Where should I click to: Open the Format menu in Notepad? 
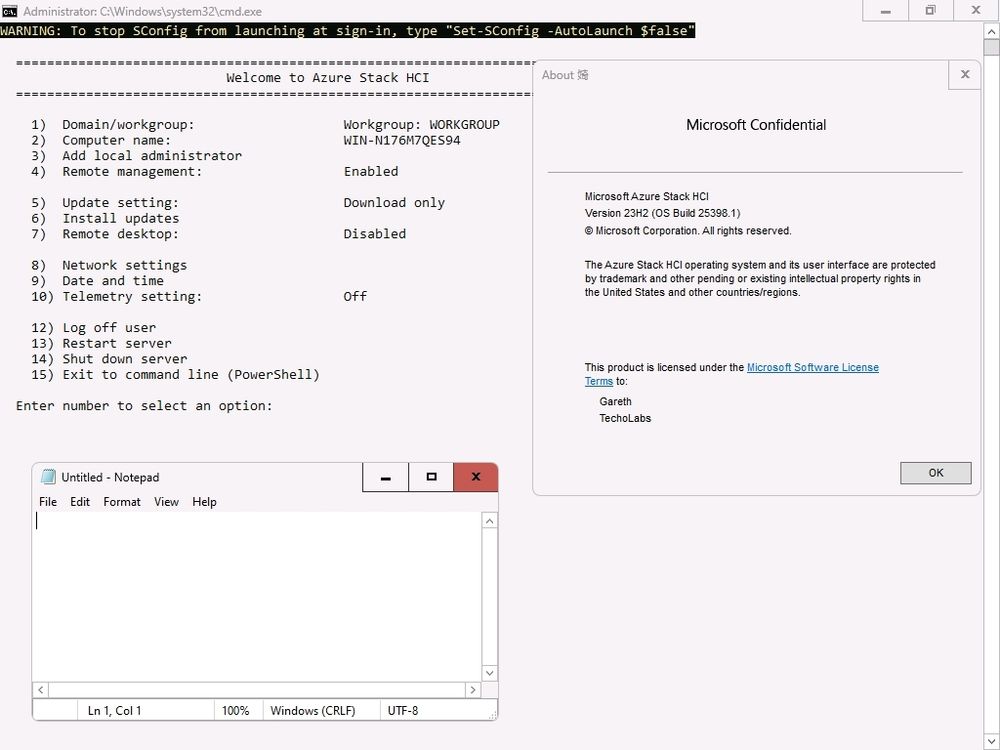(x=122, y=502)
